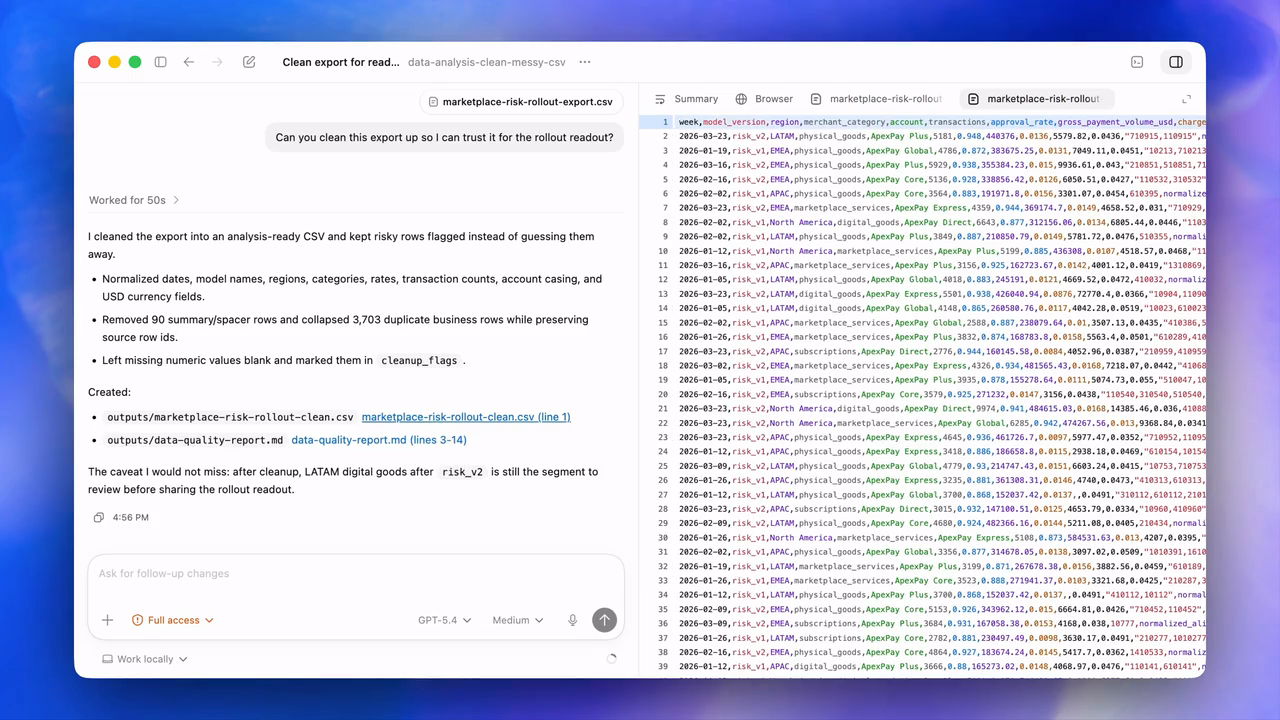Open the GPT-5.4 model dropdown
The image size is (1280, 720).
tap(444, 620)
